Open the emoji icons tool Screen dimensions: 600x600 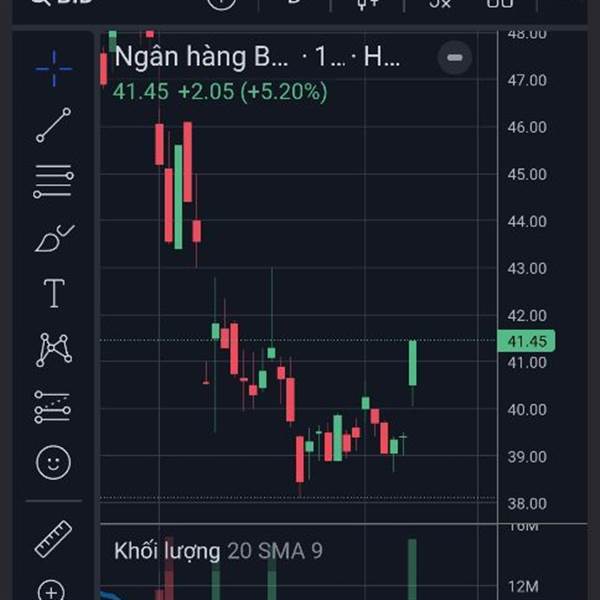pos(53,462)
